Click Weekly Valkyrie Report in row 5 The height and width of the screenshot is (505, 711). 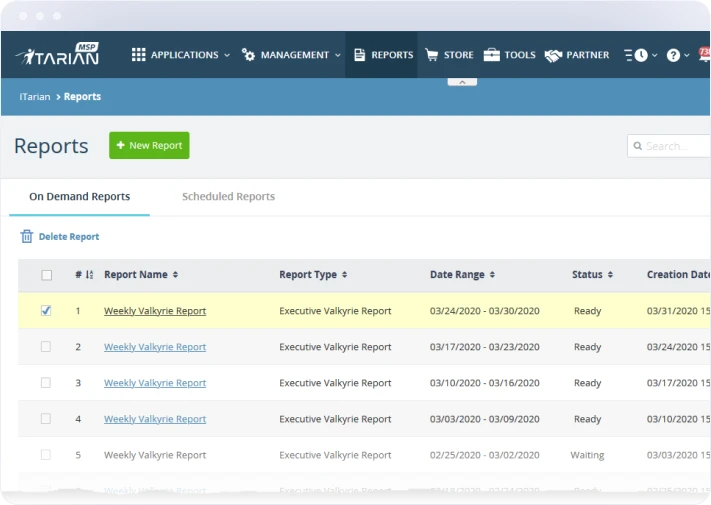click(155, 455)
